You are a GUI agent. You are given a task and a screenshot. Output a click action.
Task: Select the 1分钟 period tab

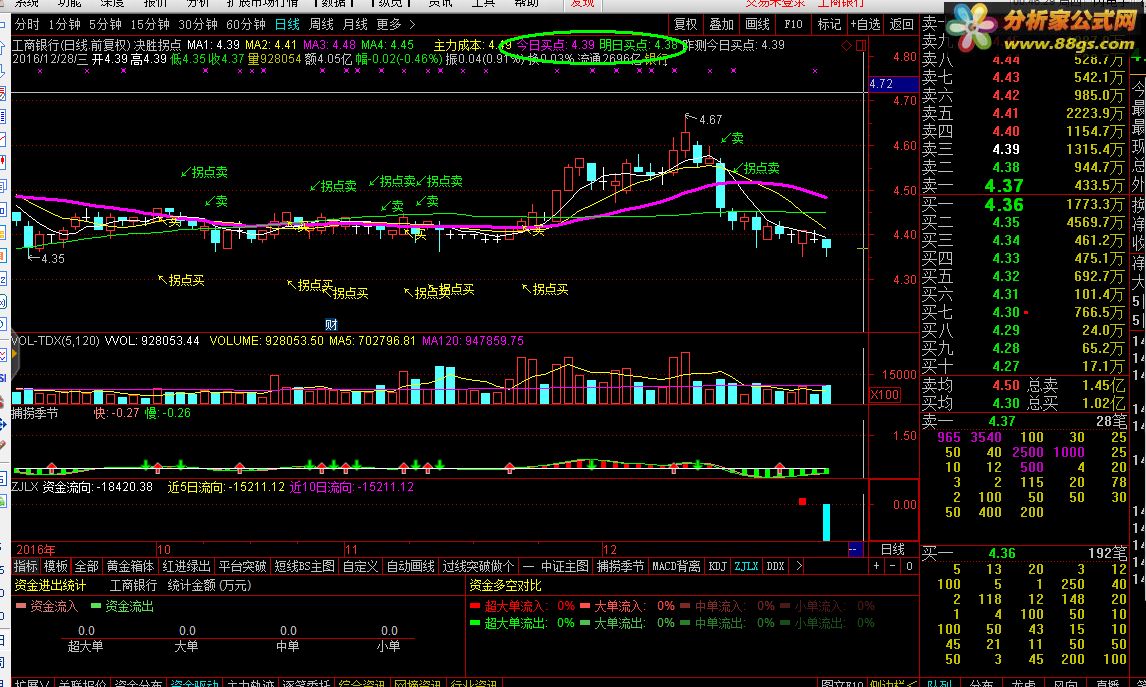[x=64, y=24]
